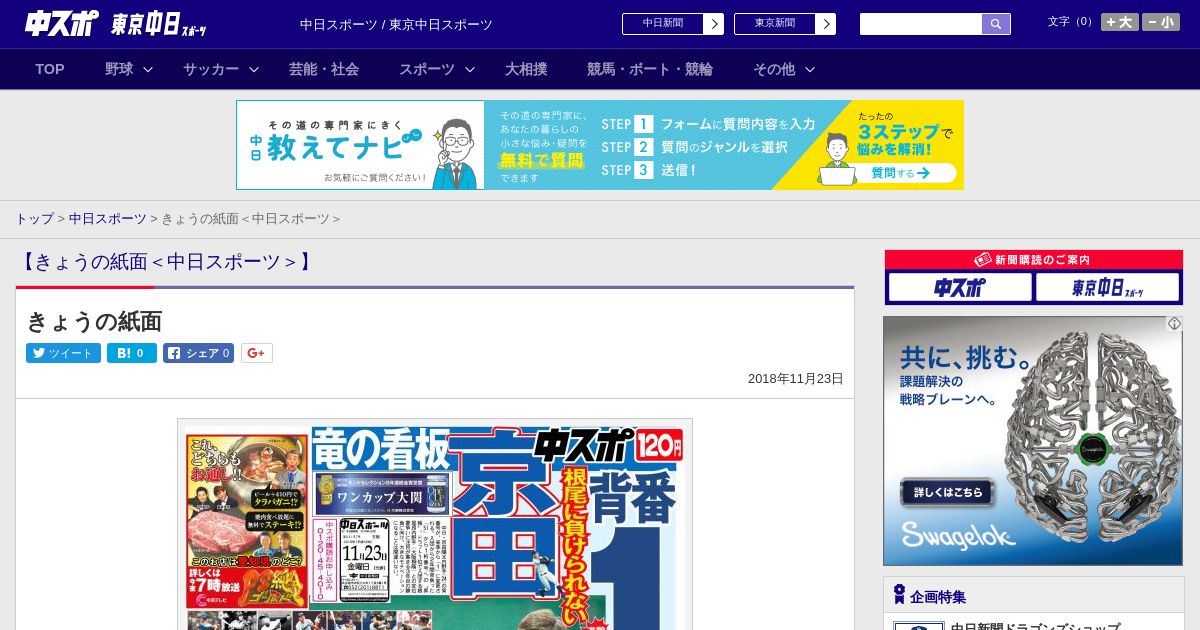Click the Facebook シェア button
This screenshot has height=630, width=1200.
click(x=198, y=353)
